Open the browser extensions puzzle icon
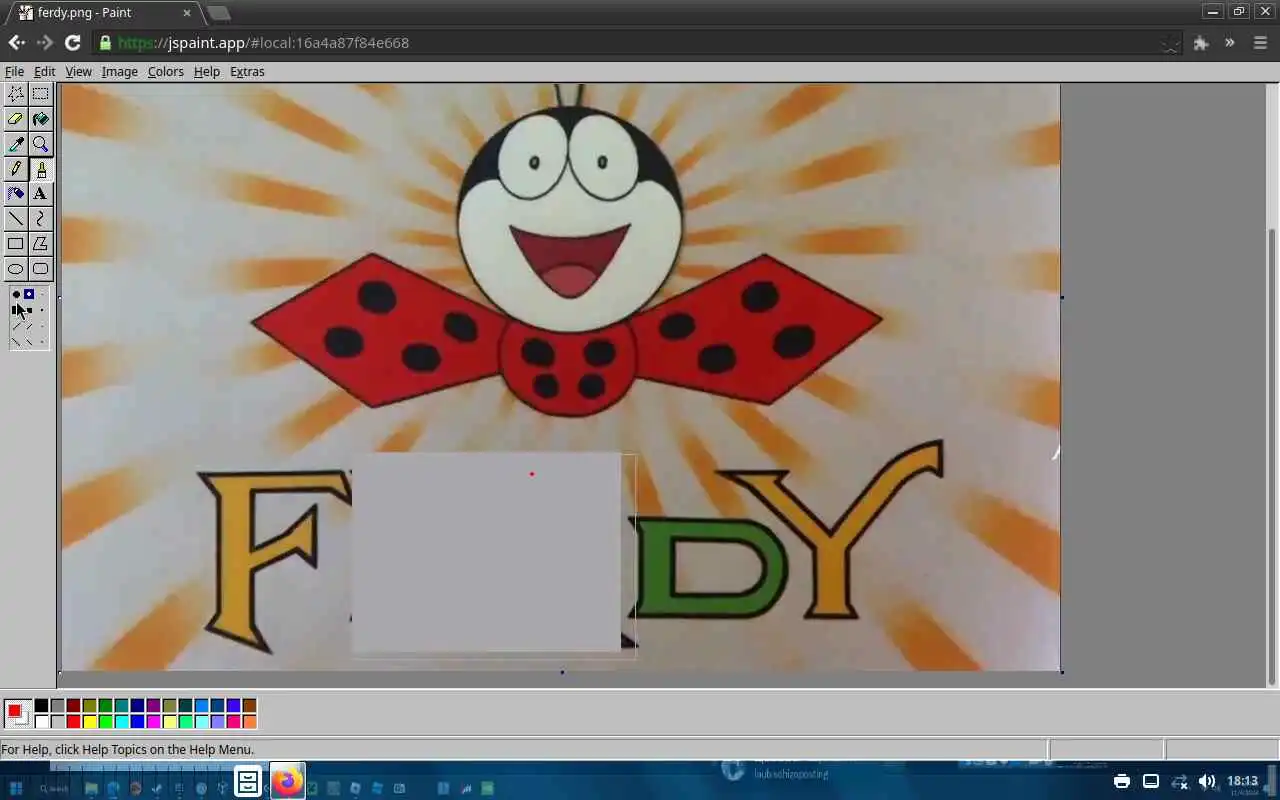Image resolution: width=1280 pixels, height=800 pixels. tap(1201, 43)
